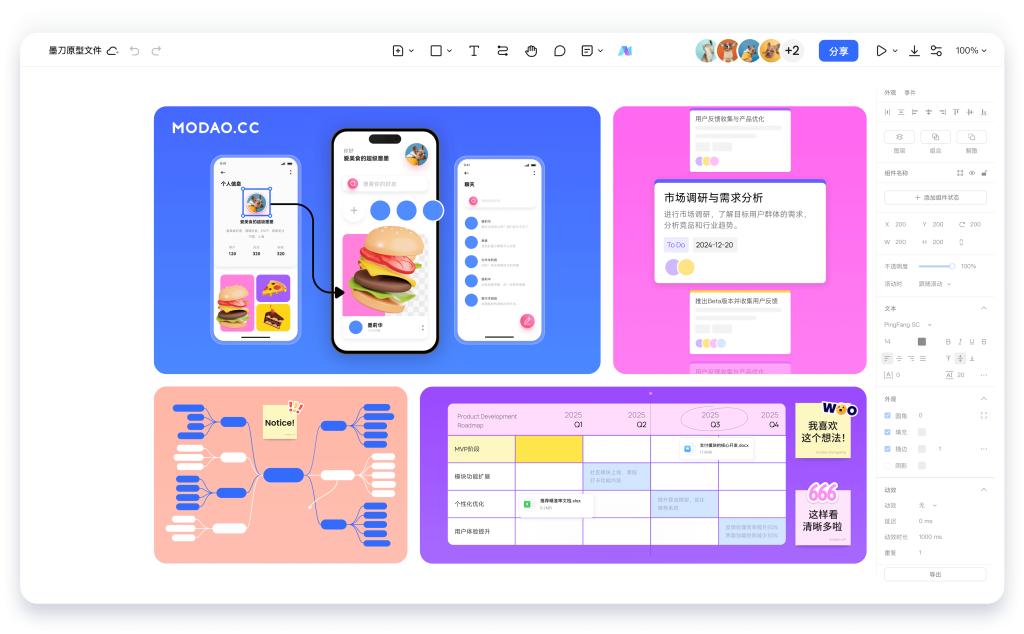This screenshot has width=1024, height=634.
Task: Enable the 阴影 shadow checkbox
Action: coord(888,465)
